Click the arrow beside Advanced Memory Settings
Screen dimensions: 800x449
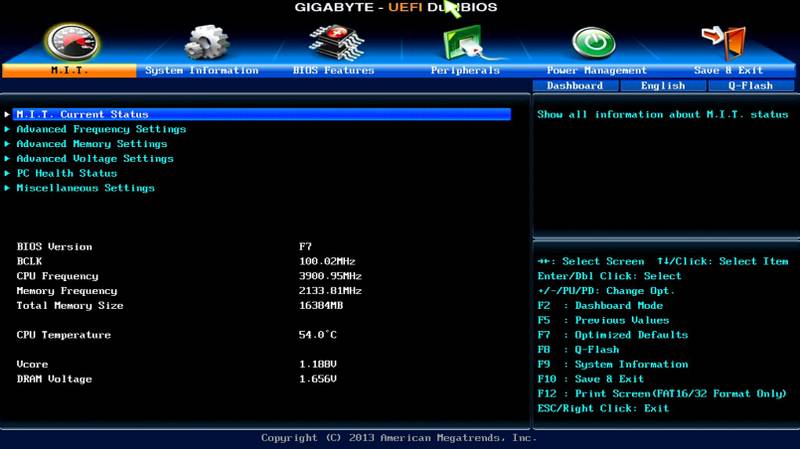coord(7,144)
